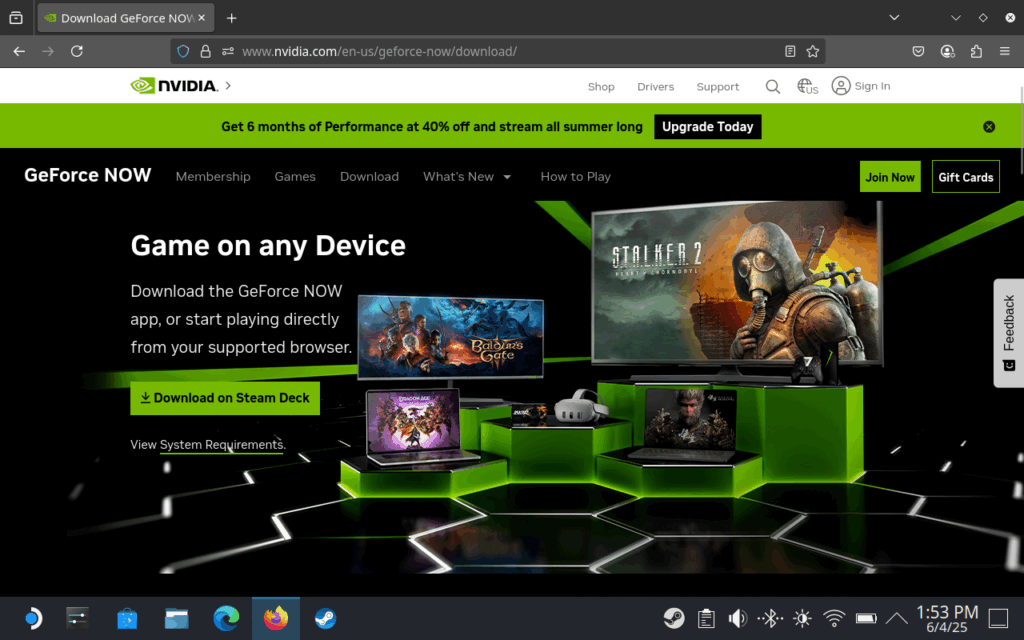The width and height of the screenshot is (1024, 640).
Task: Click the site security padlock icon
Action: (x=205, y=51)
